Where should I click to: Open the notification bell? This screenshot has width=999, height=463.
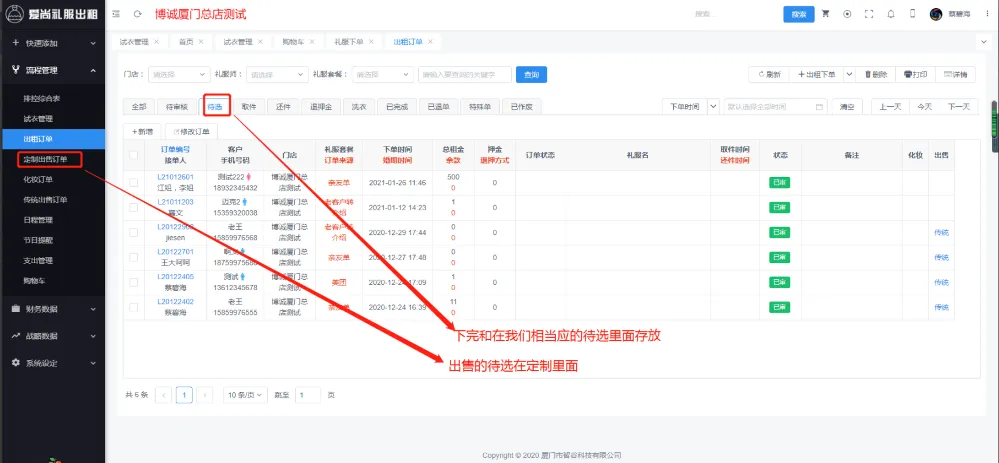(x=889, y=14)
